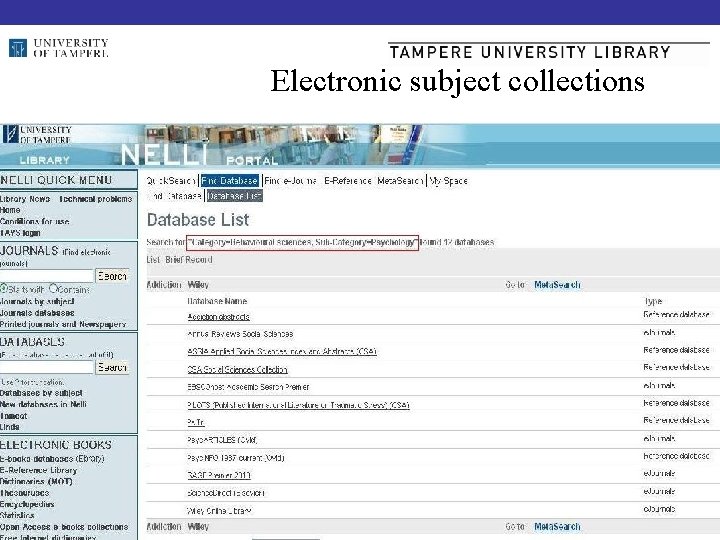Open Databases by subject link
This screenshot has width=720, height=540.
click(41, 393)
